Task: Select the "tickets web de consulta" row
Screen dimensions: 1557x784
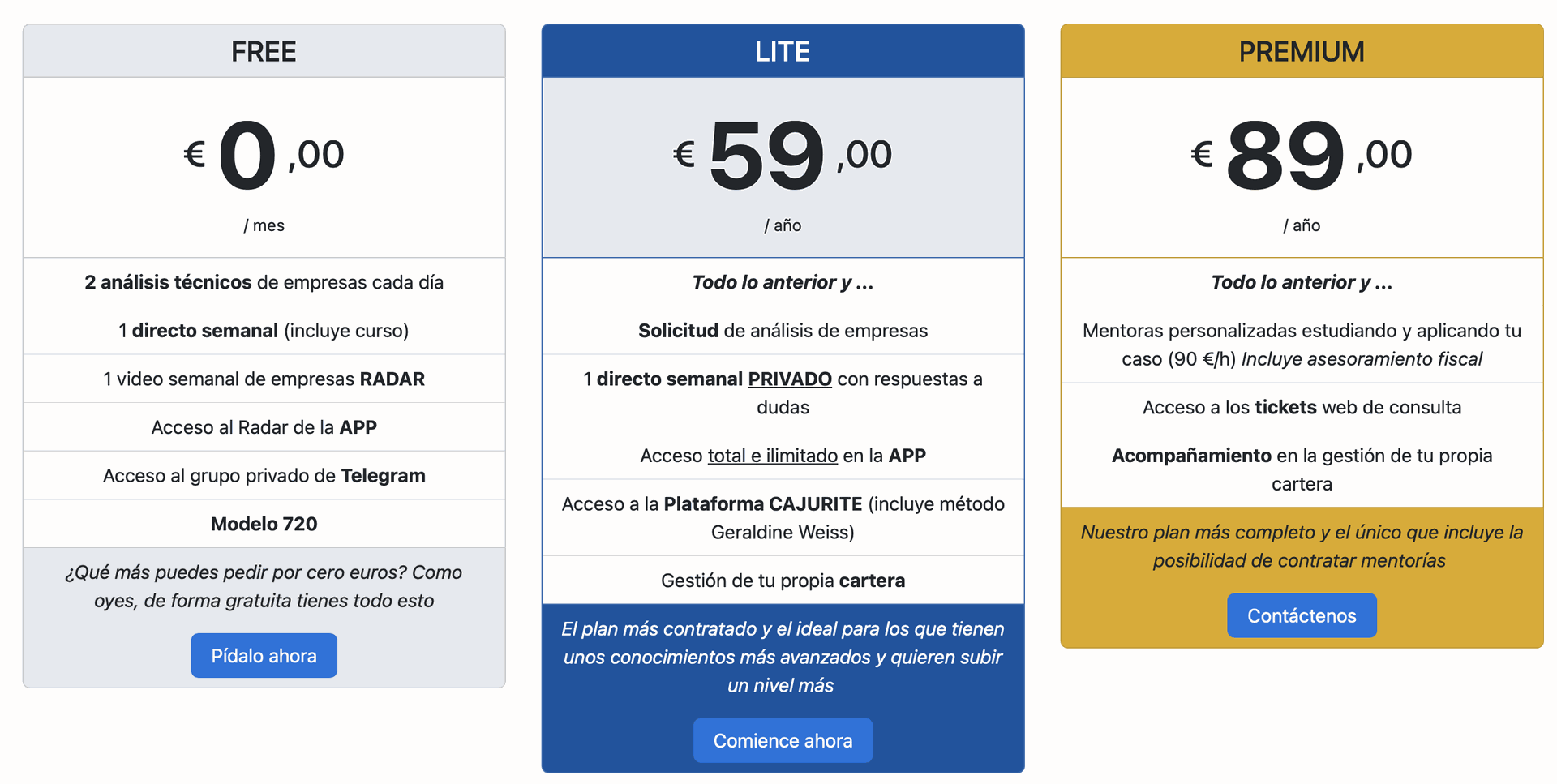Action: [1301, 407]
